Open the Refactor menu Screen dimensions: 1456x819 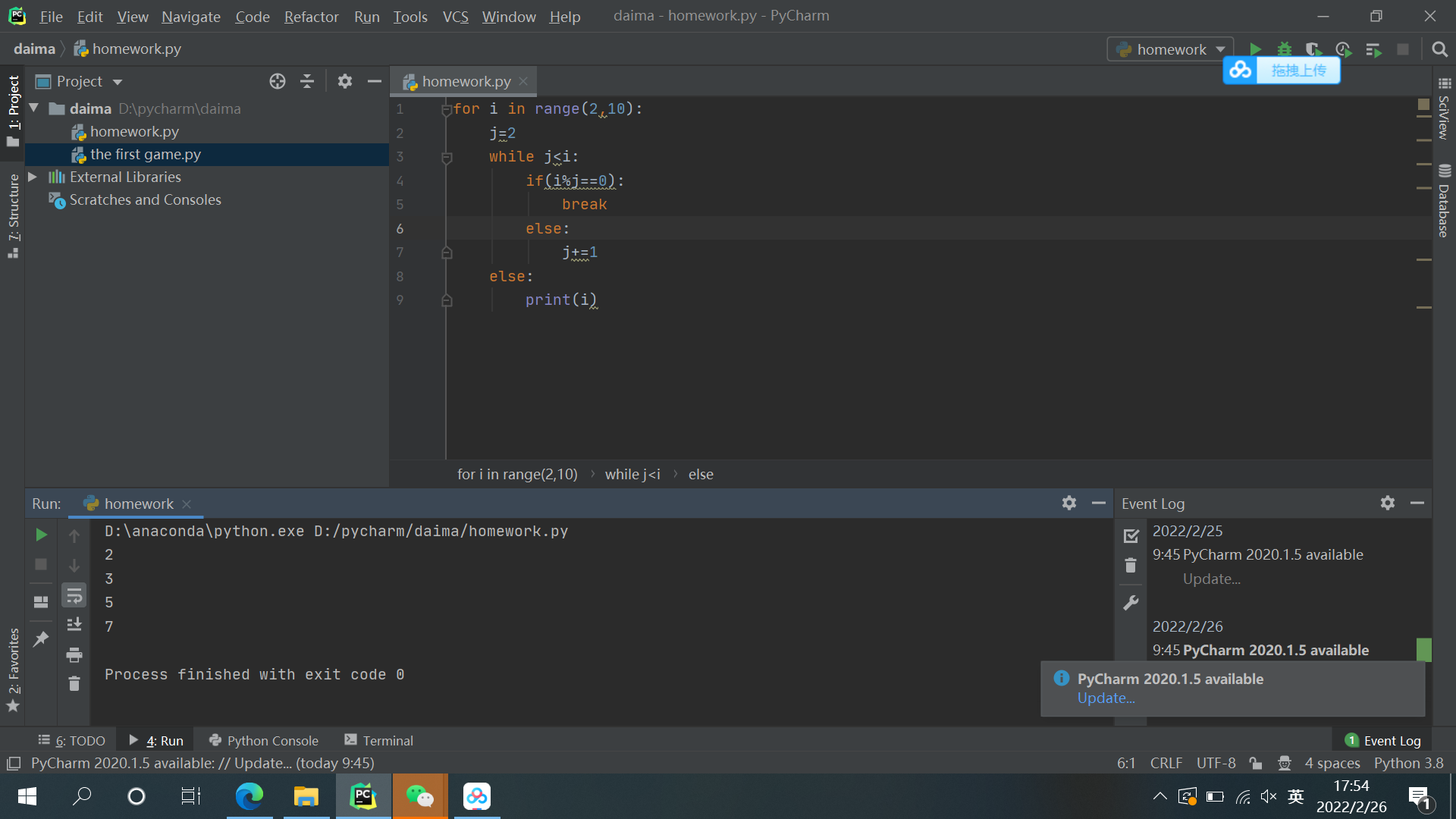[311, 16]
